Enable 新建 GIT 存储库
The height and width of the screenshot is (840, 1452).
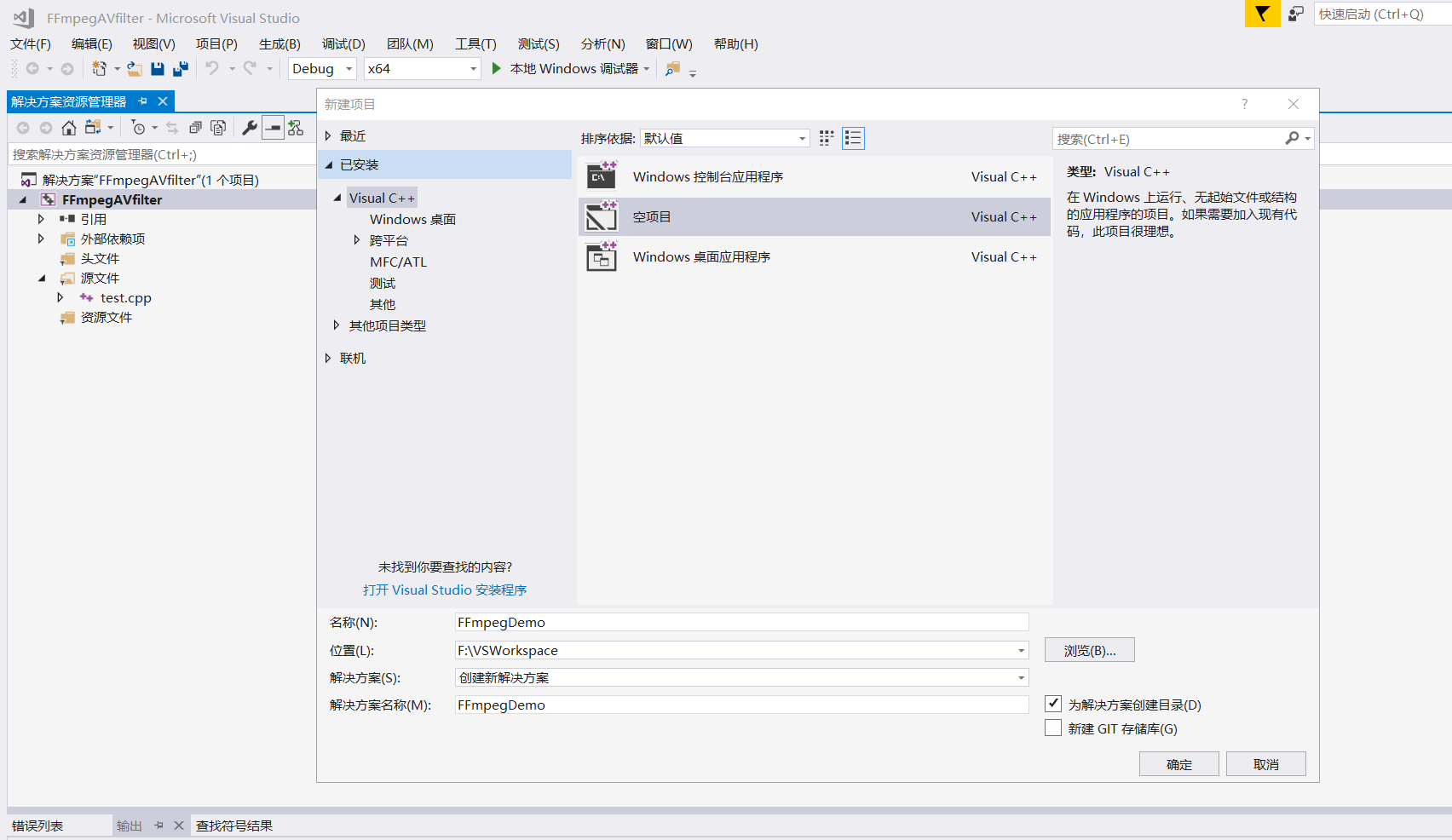tap(1053, 727)
